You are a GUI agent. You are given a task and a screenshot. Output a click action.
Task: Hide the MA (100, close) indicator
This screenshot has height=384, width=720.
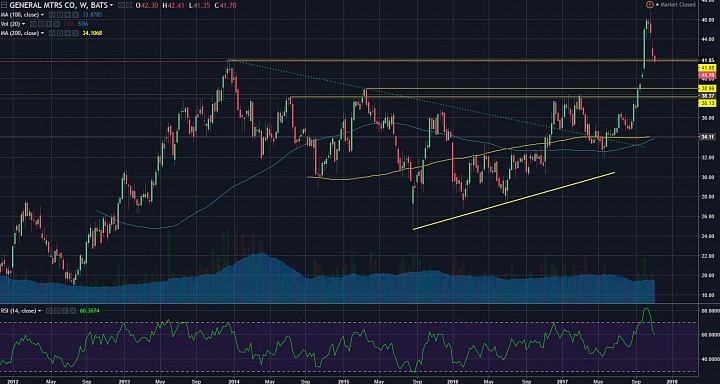click(x=52, y=15)
